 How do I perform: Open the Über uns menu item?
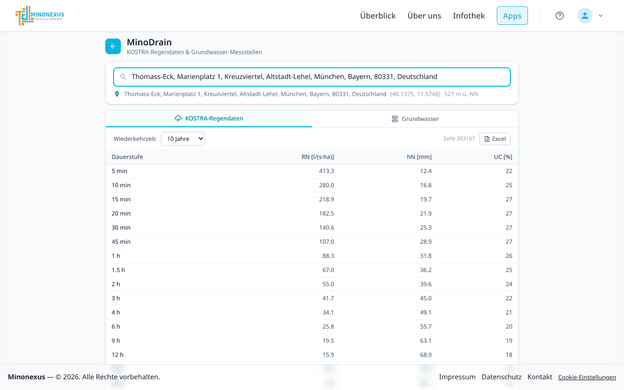pyautogui.click(x=424, y=16)
